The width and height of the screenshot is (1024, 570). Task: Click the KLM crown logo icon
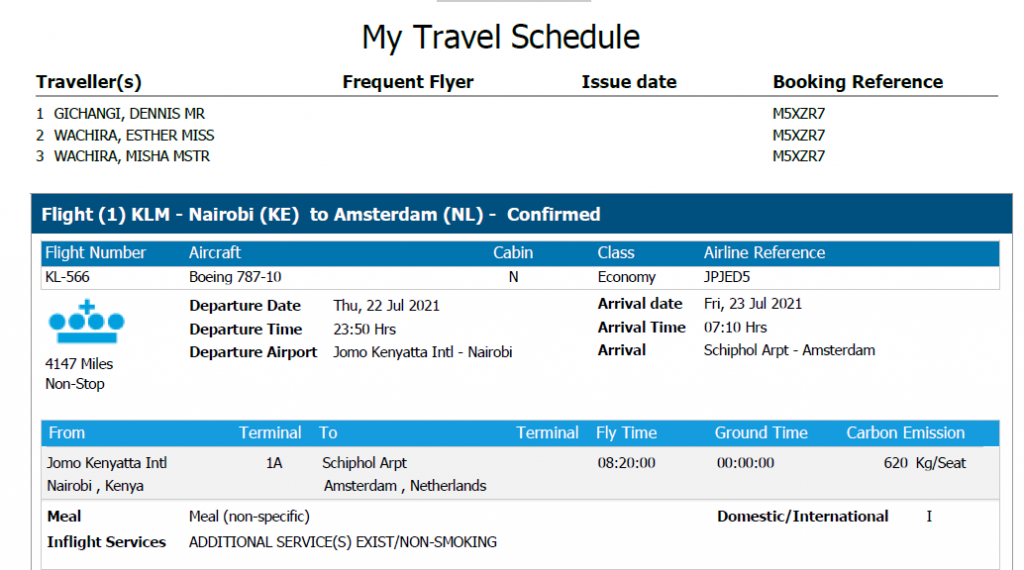click(86, 321)
